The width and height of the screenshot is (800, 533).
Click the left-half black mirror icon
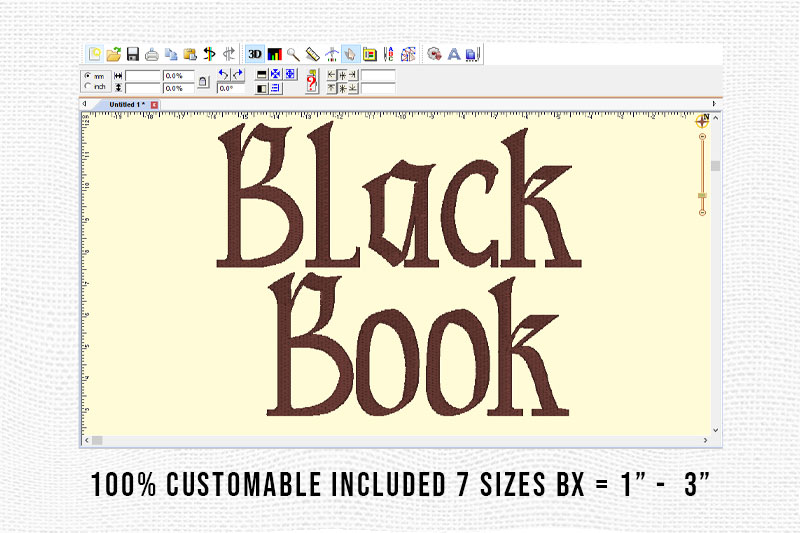(x=262, y=89)
